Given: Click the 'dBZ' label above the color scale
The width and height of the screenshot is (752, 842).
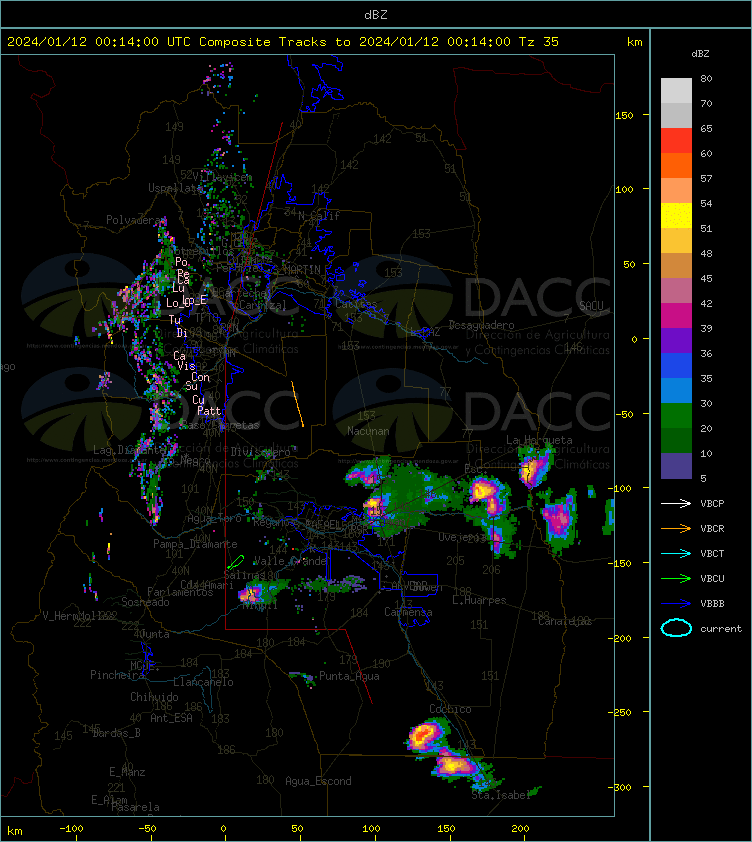Looking at the screenshot, I should (700, 54).
